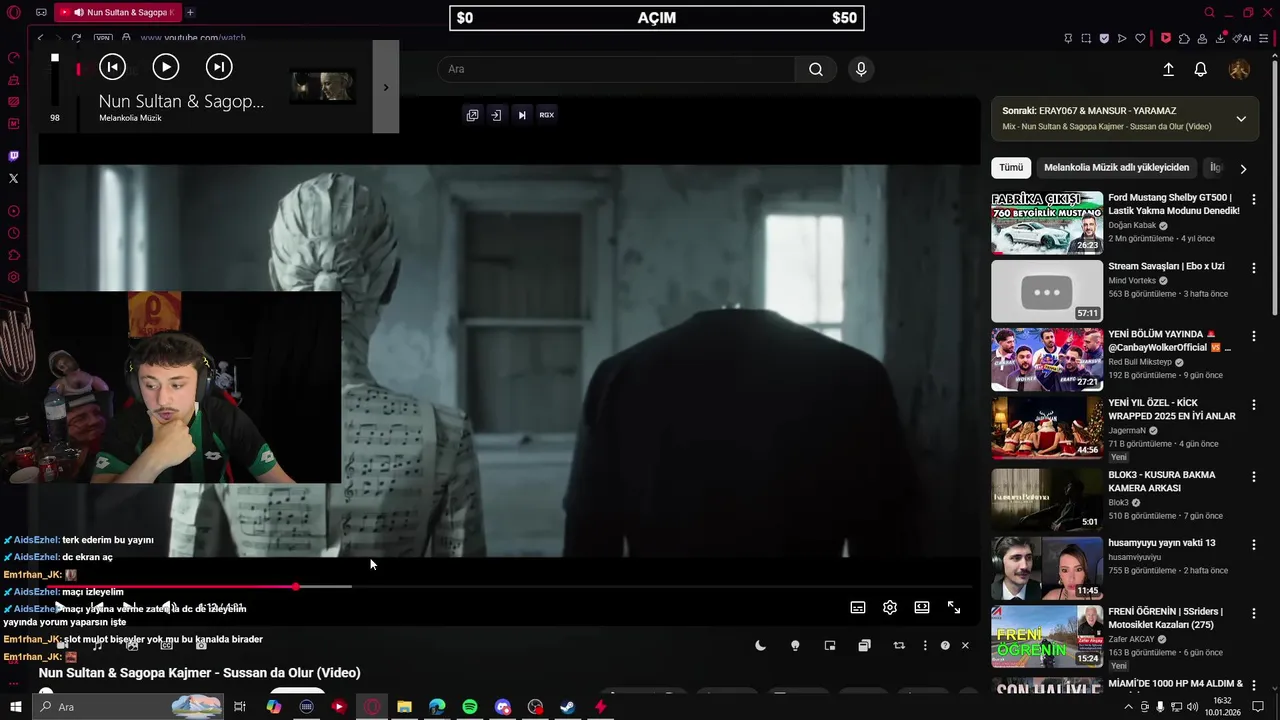Toggle picture-in-picture icon below player
1280x720 pixels.
(x=830, y=646)
